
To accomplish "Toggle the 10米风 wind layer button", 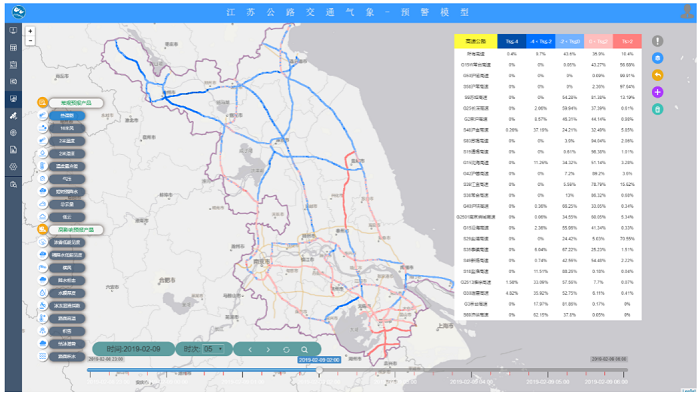I will pyautogui.click(x=67, y=128).
